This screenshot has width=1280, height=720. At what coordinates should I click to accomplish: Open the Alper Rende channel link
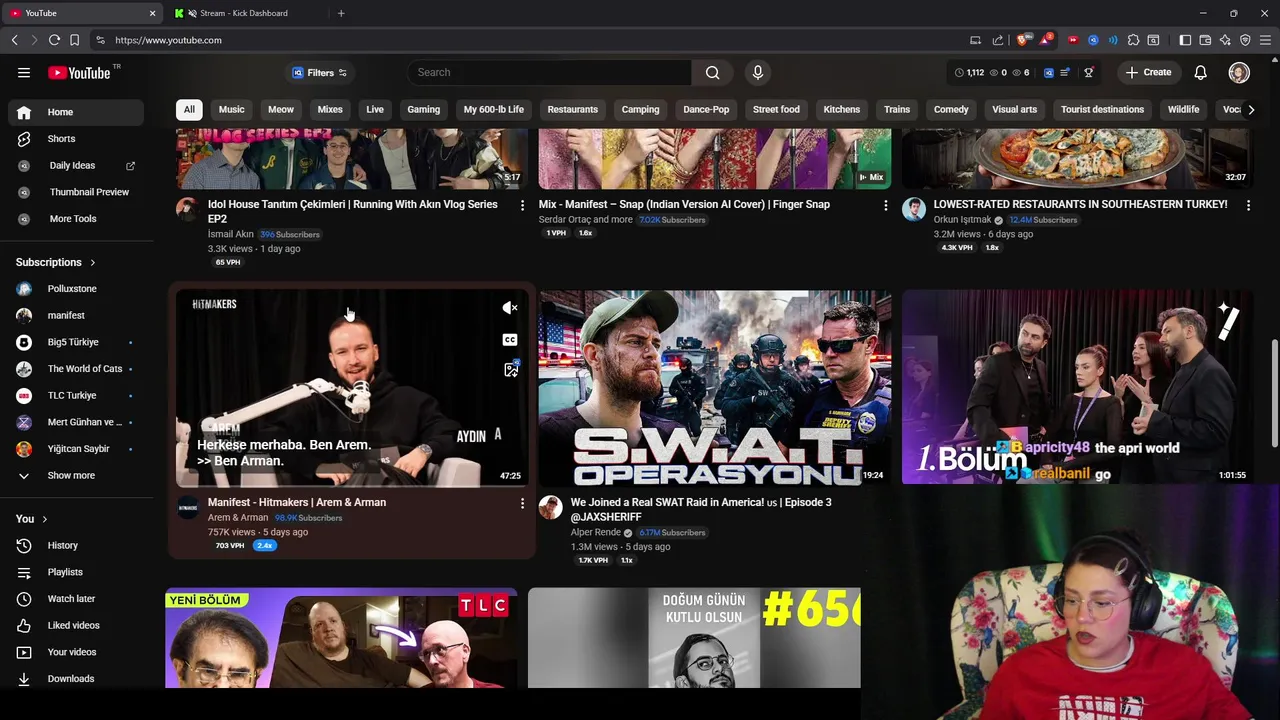click(596, 533)
